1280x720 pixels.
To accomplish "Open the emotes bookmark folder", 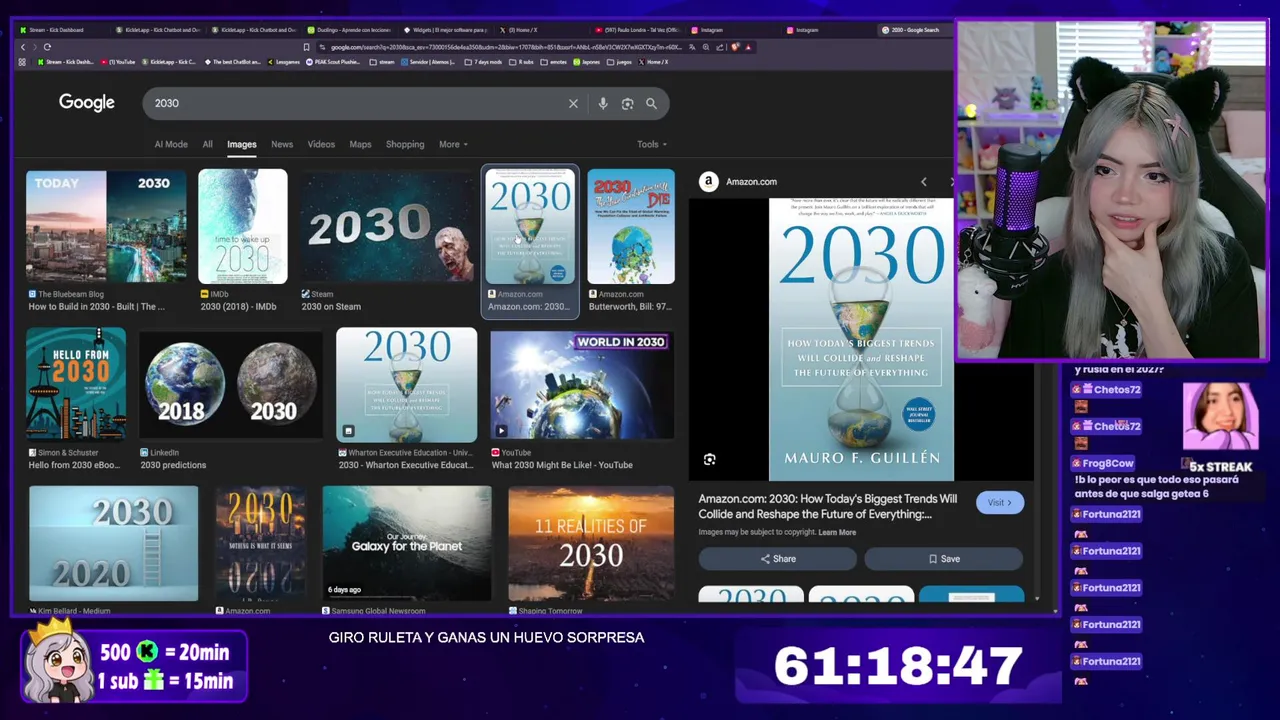I will (x=554, y=62).
